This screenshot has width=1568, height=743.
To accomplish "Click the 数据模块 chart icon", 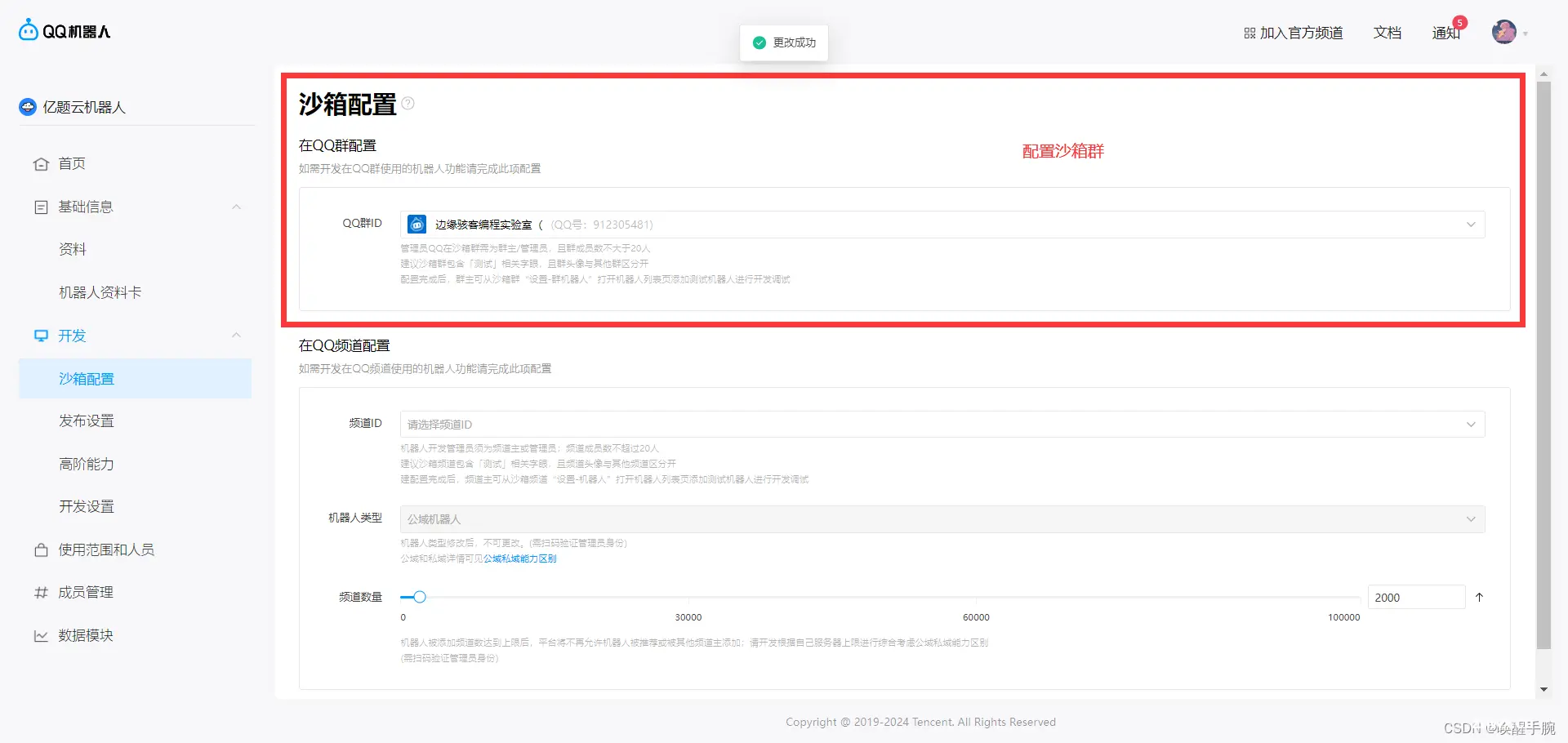I will click(x=41, y=636).
